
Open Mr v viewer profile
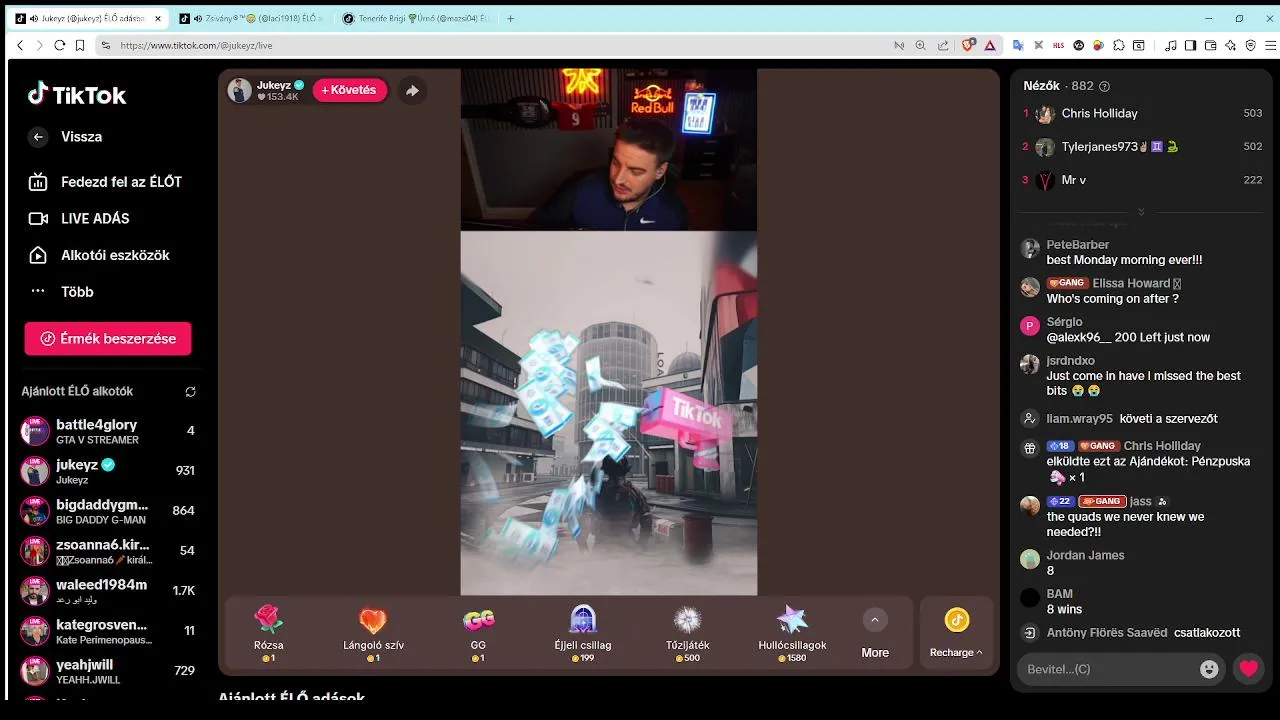1141,180
